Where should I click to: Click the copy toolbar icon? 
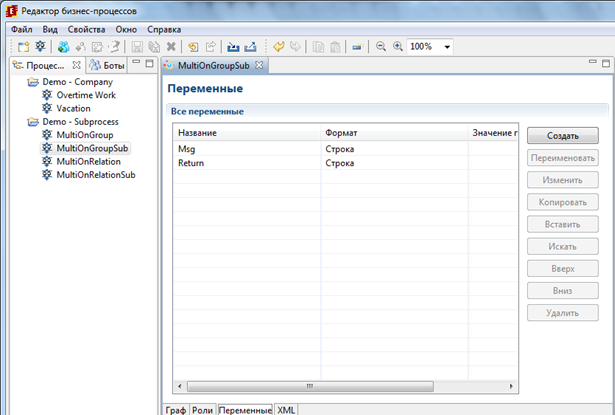[318, 47]
